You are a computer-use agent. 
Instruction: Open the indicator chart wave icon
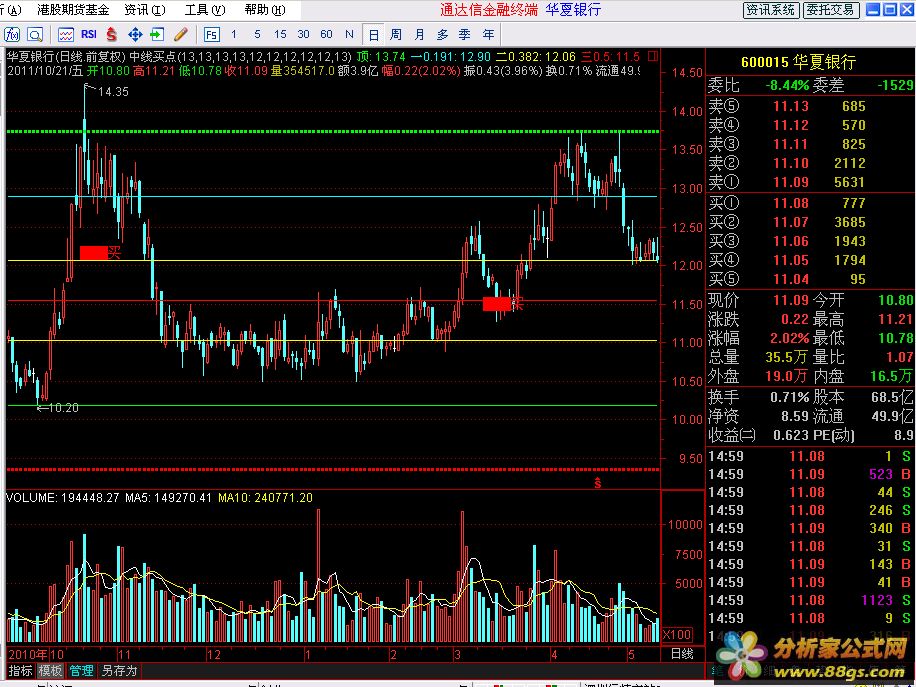point(65,34)
